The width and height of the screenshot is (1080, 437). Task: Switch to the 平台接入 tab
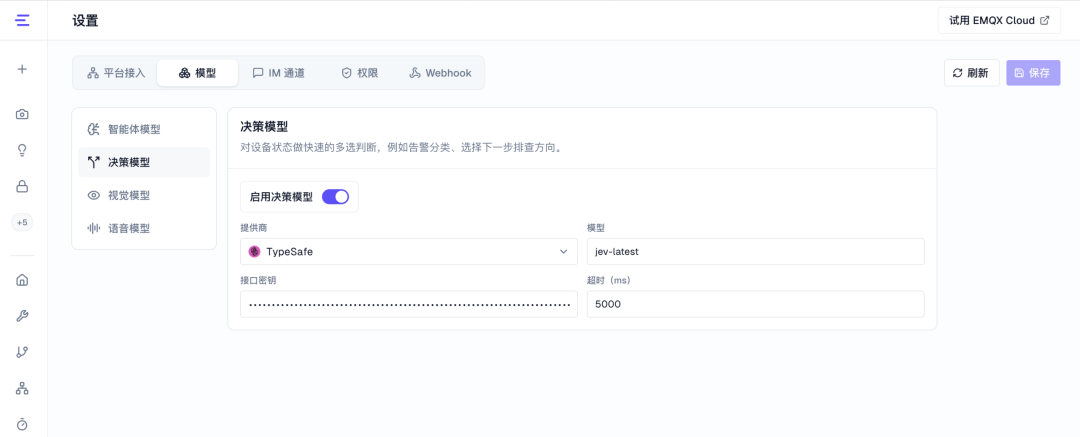(116, 73)
